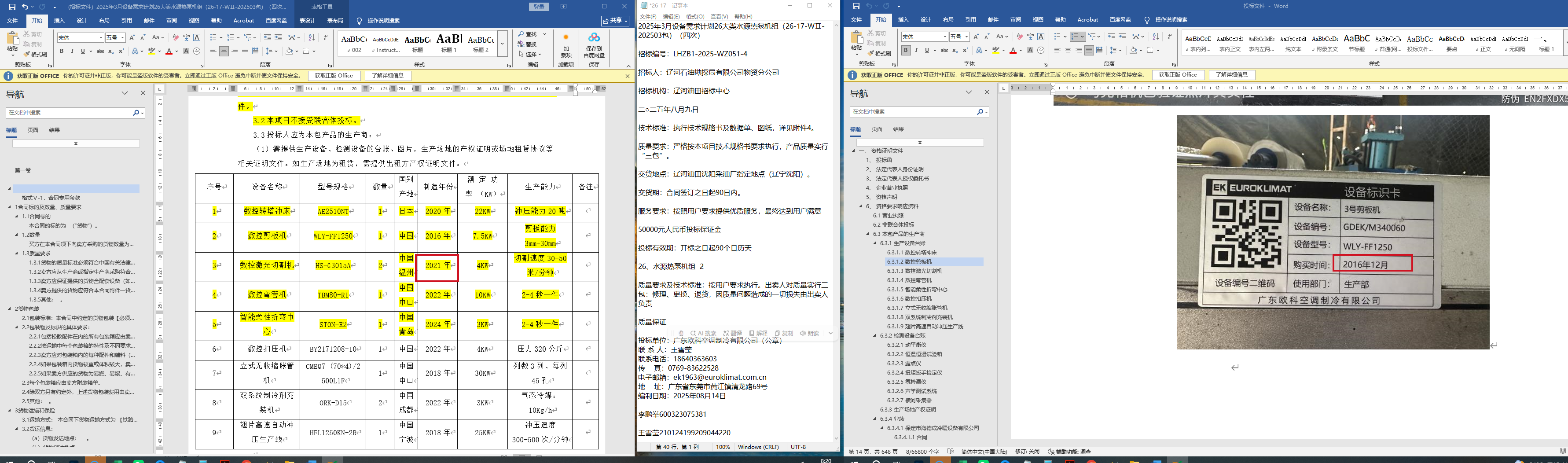This screenshot has height=463, width=1568.
Task: Open the Share (共享) dropdown in left Word
Action: tap(615, 21)
